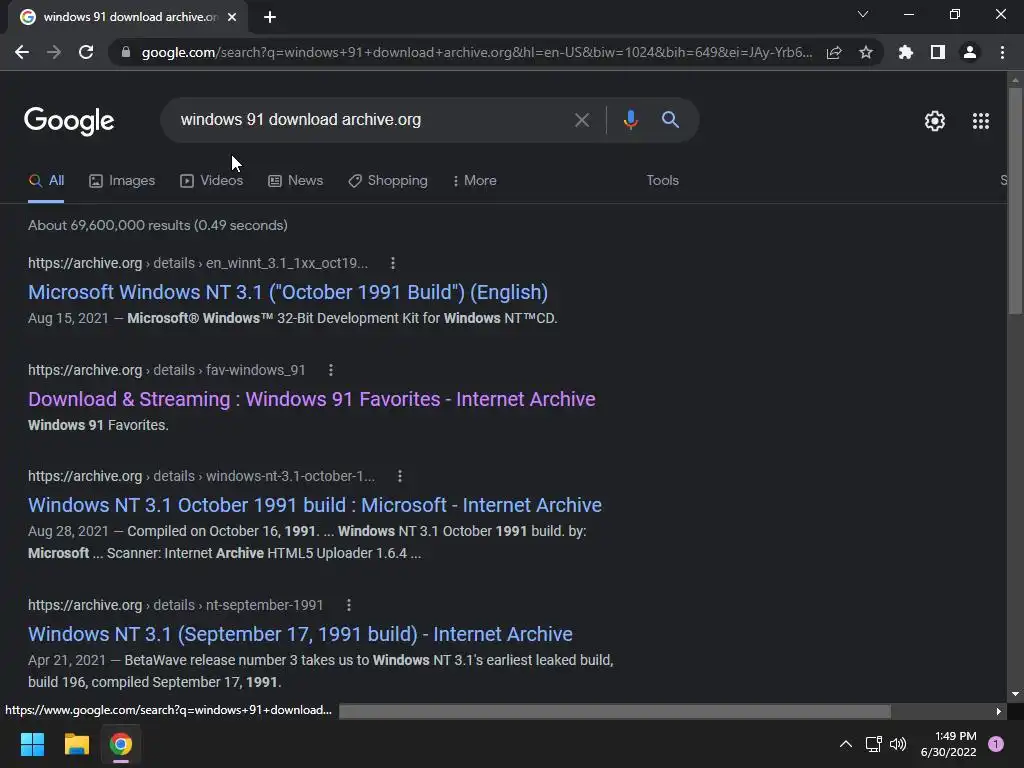1024x768 pixels.
Task: Click the horizontal scrollbar thumb
Action: point(615,711)
